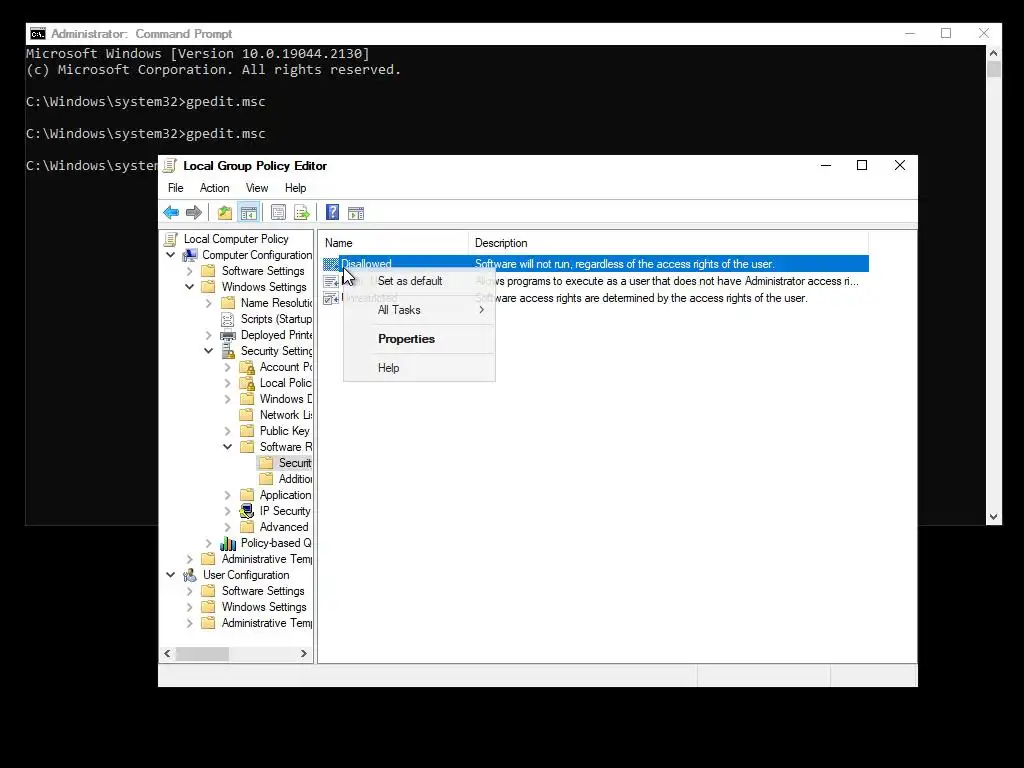
Task: Click the gray Forward arrow in toolbar
Action: 194,212
